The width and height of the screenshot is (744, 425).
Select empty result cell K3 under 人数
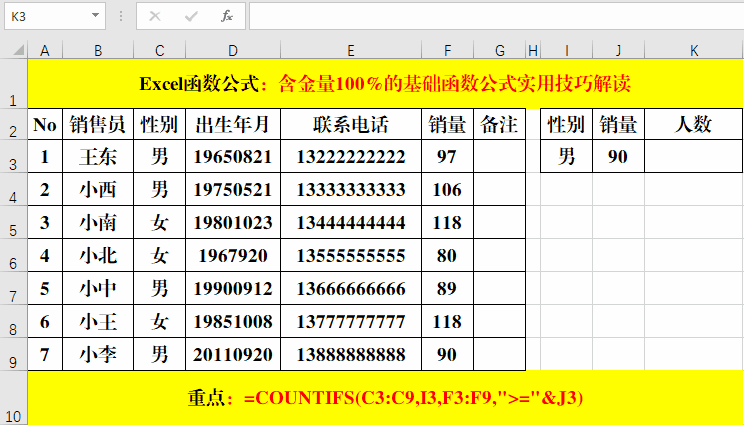(x=694, y=156)
